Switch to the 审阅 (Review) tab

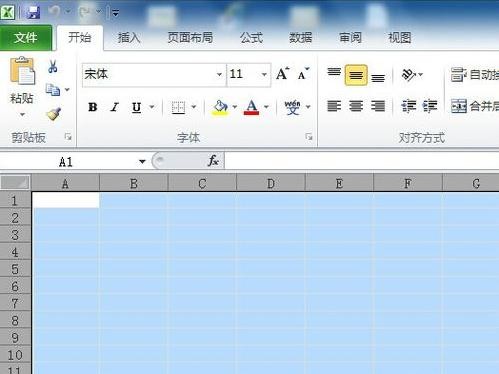[350, 38]
